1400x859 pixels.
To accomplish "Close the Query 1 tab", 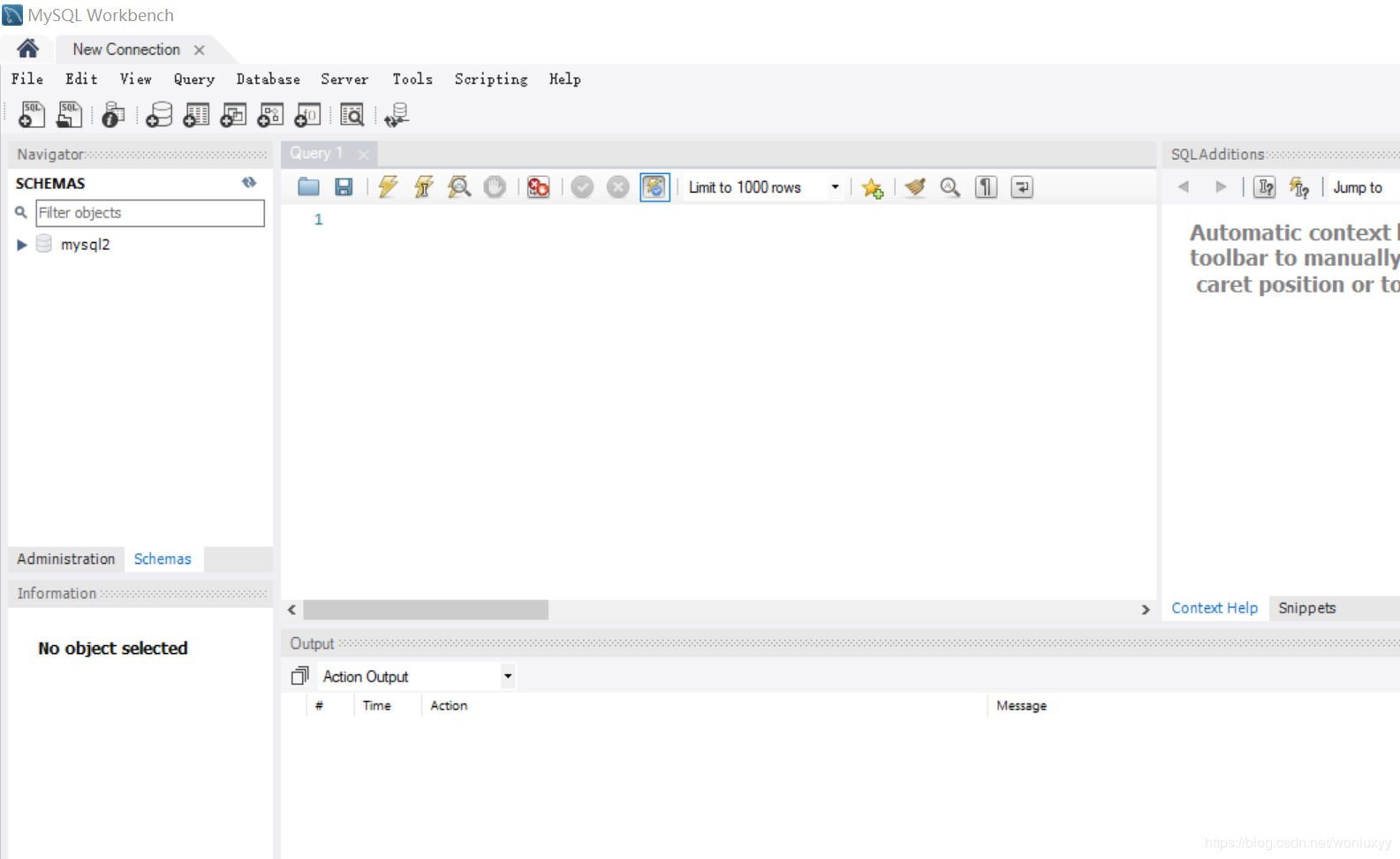I will [x=363, y=154].
